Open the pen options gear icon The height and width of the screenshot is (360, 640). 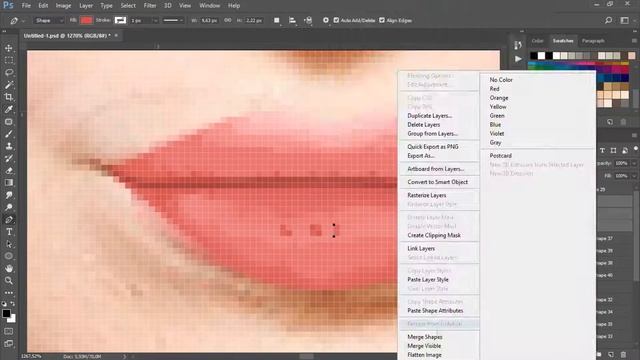(x=326, y=20)
